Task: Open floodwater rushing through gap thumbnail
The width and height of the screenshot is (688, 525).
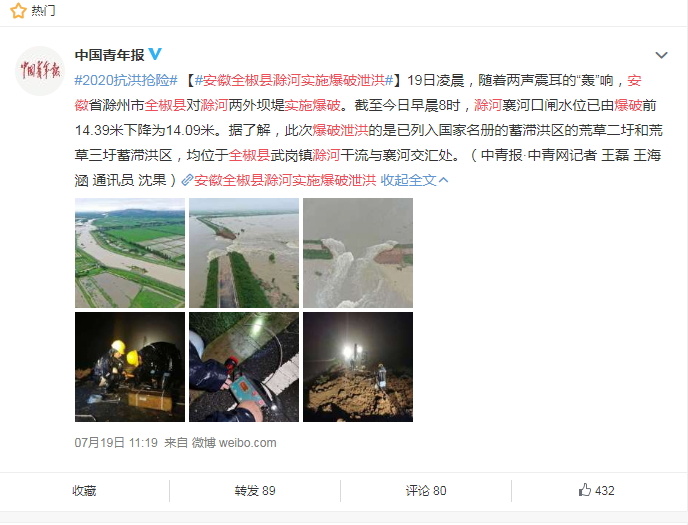Action: tap(358, 253)
